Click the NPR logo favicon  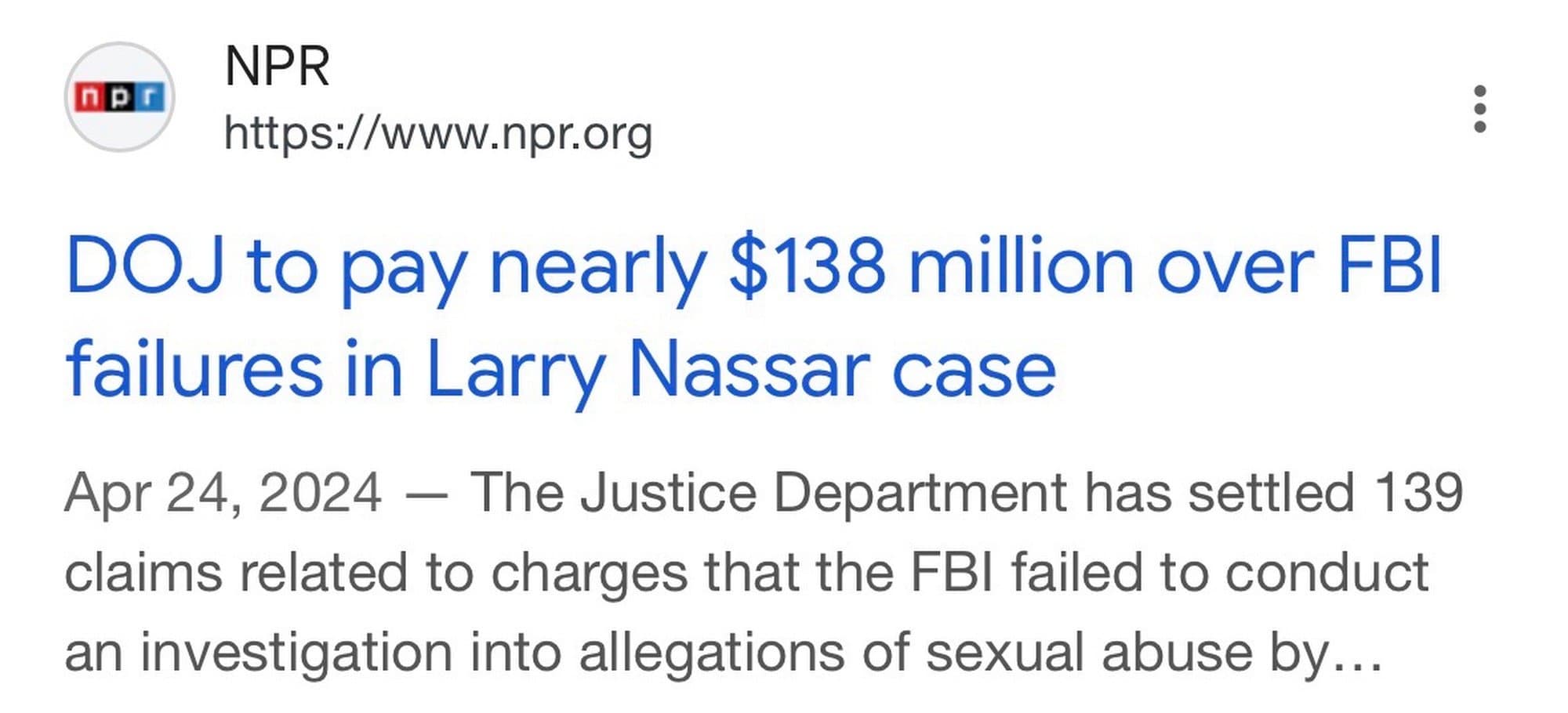119,97
